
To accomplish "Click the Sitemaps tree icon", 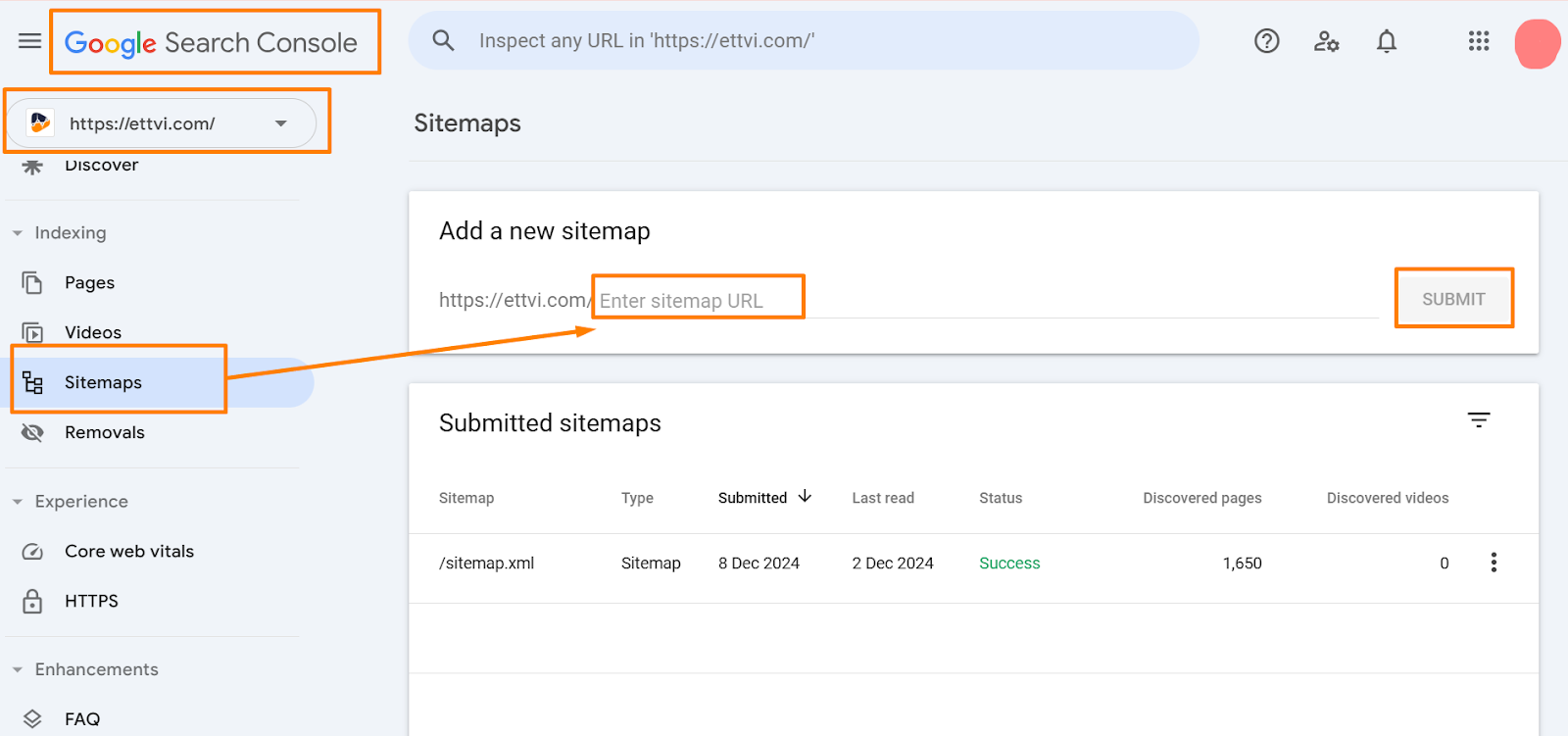I will pos(32,382).
